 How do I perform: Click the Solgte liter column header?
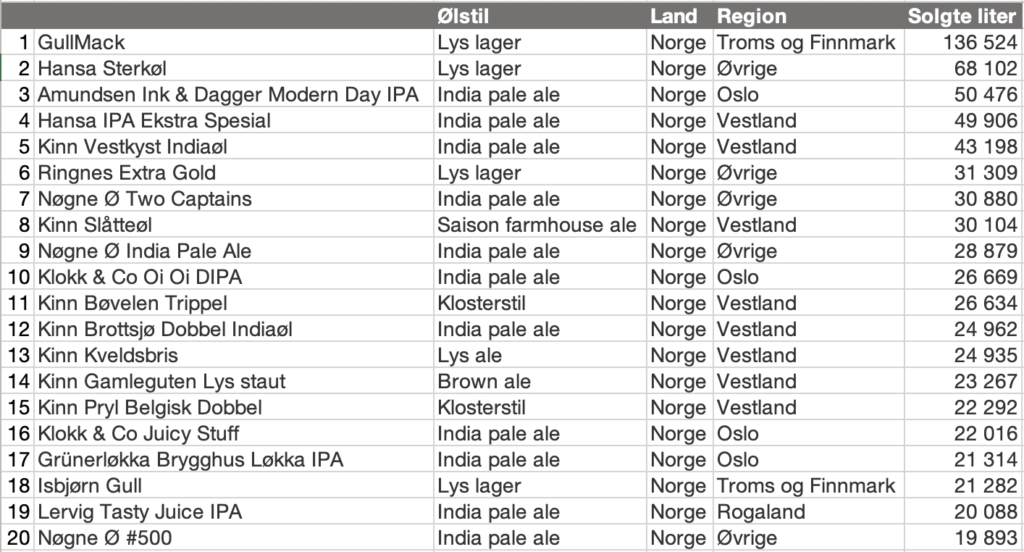pyautogui.click(x=961, y=16)
